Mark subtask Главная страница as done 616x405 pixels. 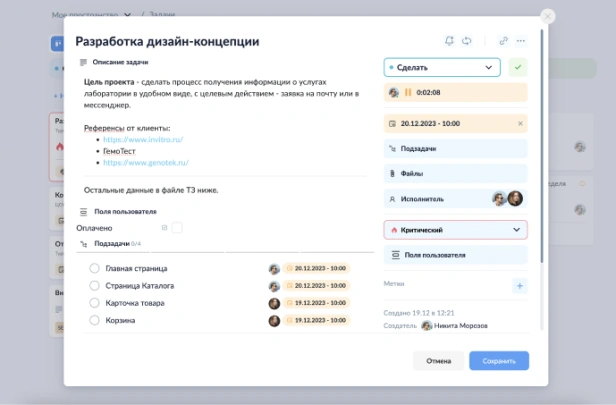pos(94,269)
